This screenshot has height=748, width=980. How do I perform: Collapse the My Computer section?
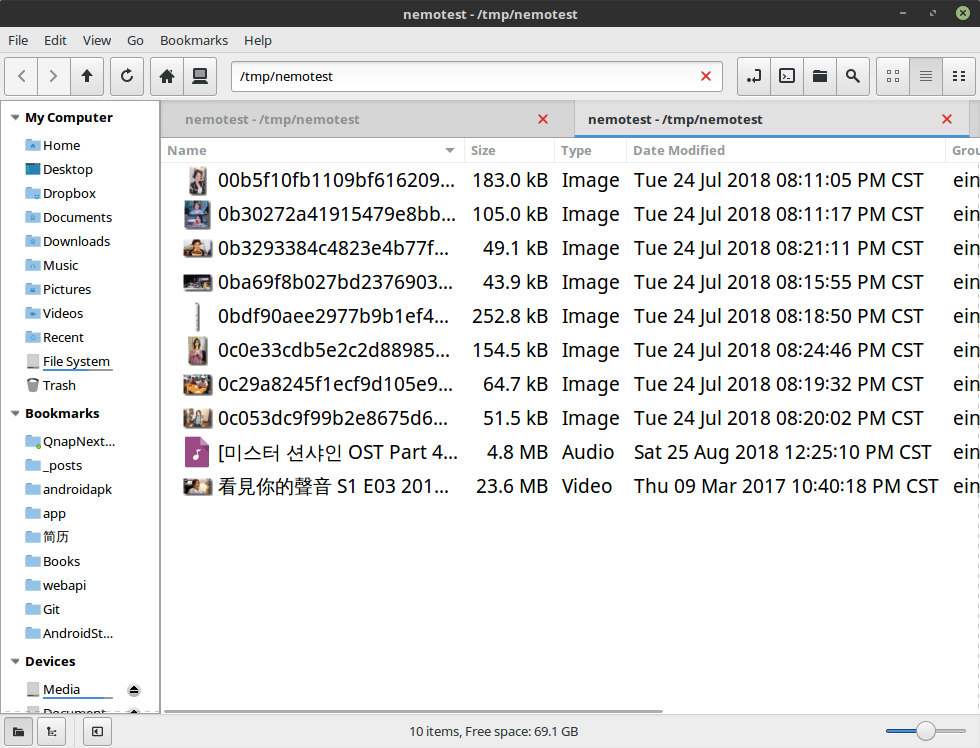point(15,118)
